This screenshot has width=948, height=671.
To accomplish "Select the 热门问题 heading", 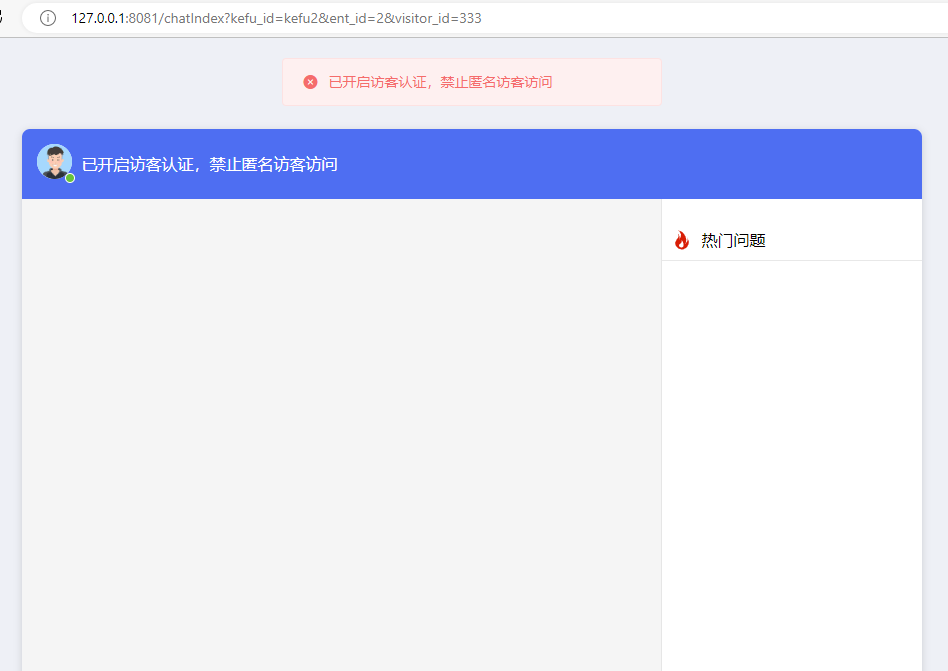I will pyautogui.click(x=733, y=241).
